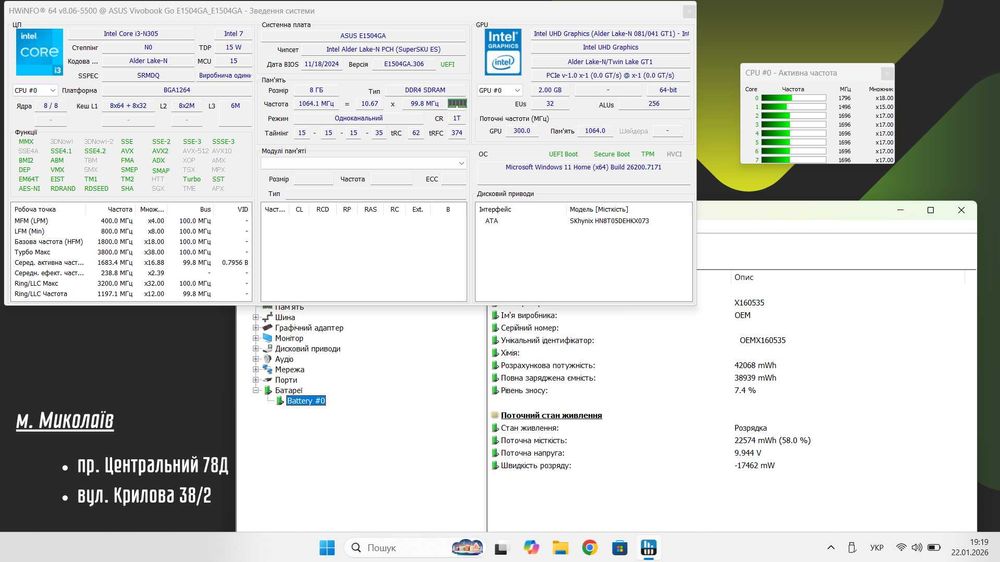Open Task View from the taskbar
The width and height of the screenshot is (1000, 562).
coord(501,548)
